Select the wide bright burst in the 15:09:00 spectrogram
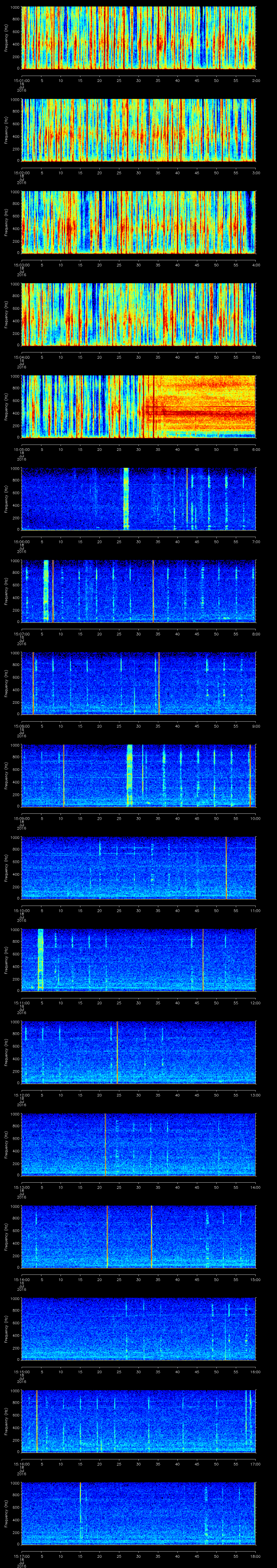 (129, 775)
